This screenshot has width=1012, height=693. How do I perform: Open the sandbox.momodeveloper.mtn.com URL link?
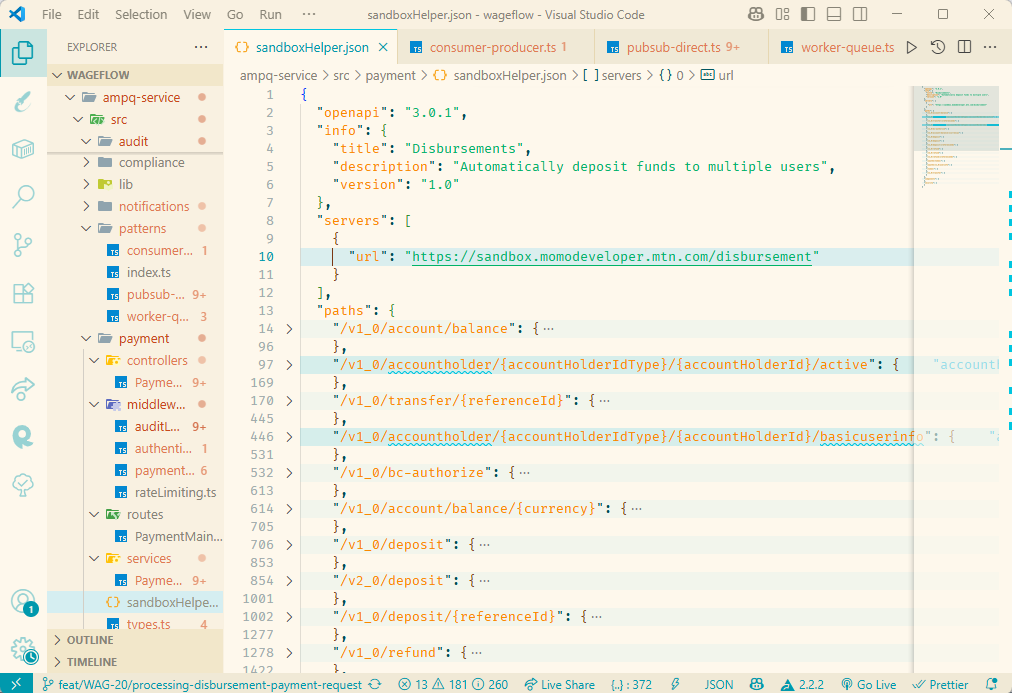[612, 257]
